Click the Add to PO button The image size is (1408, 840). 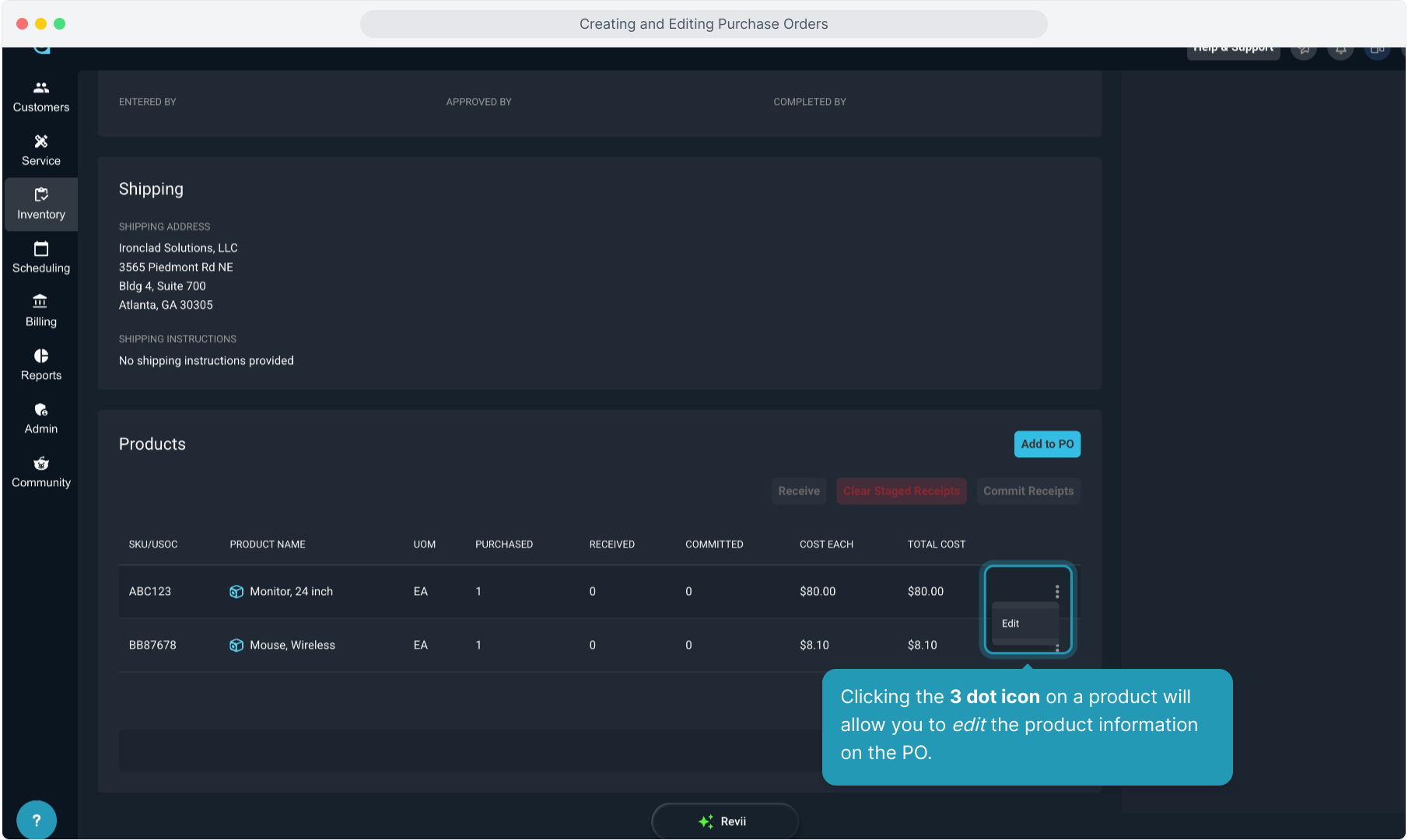(1046, 444)
